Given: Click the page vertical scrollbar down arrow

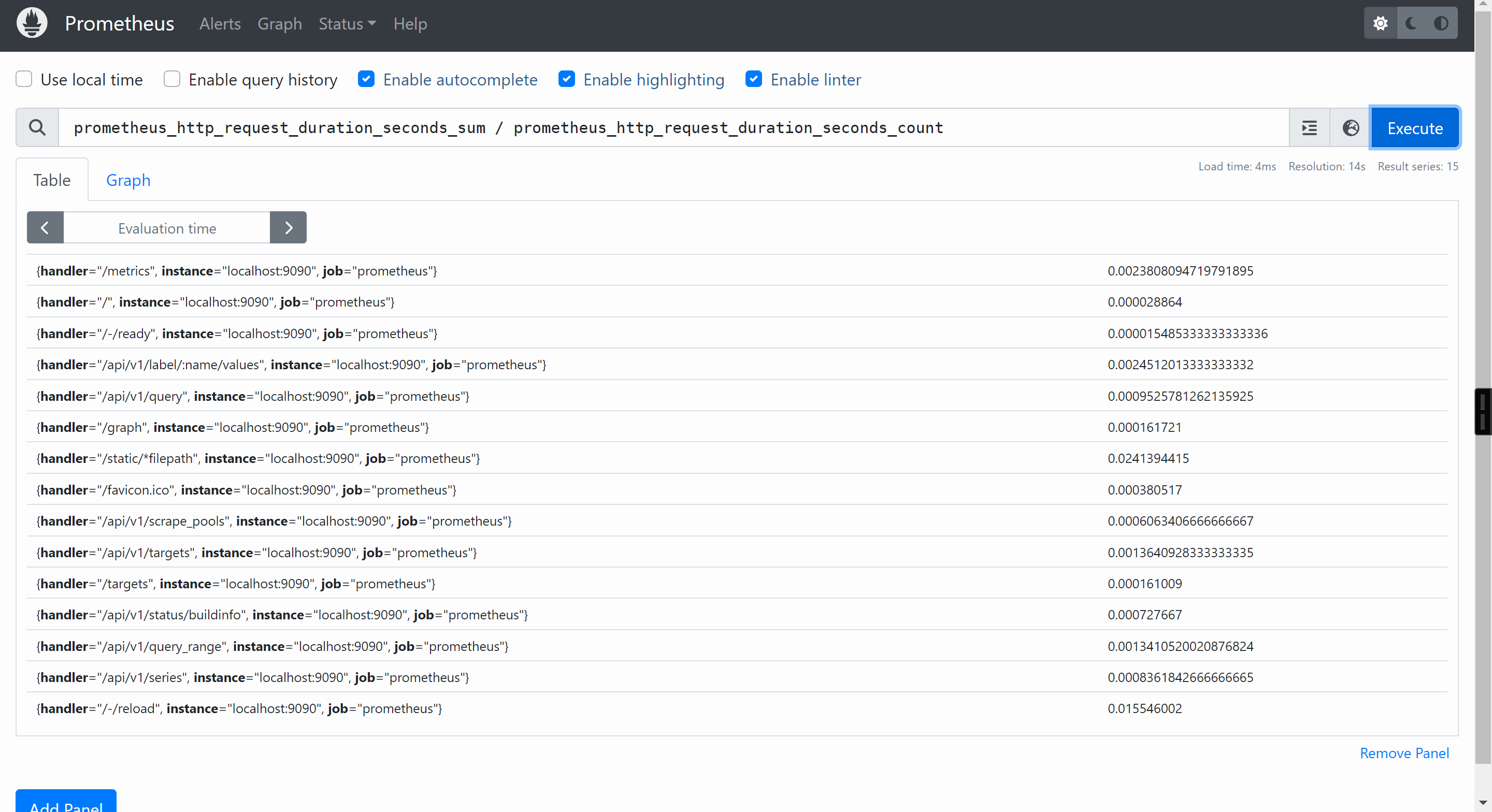Looking at the screenshot, I should (x=1483, y=803).
